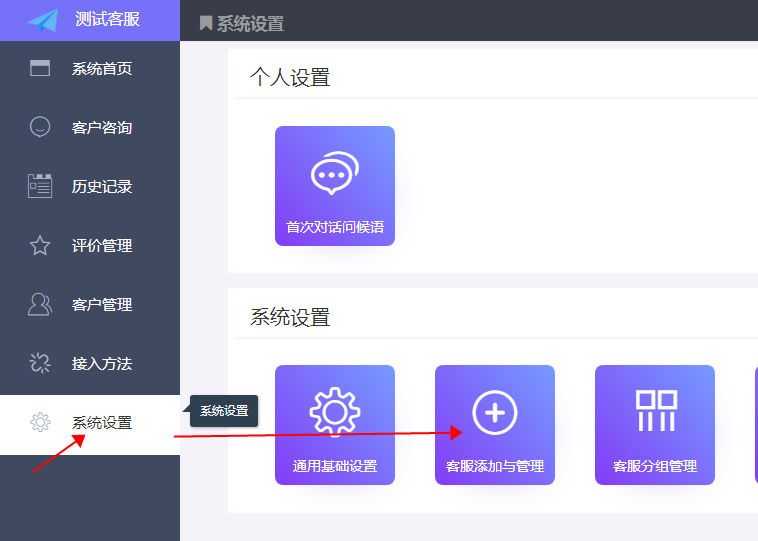Screen dimensions: 758x541
Task: Select the 系统首页 menu label
Action: [x=102, y=69]
